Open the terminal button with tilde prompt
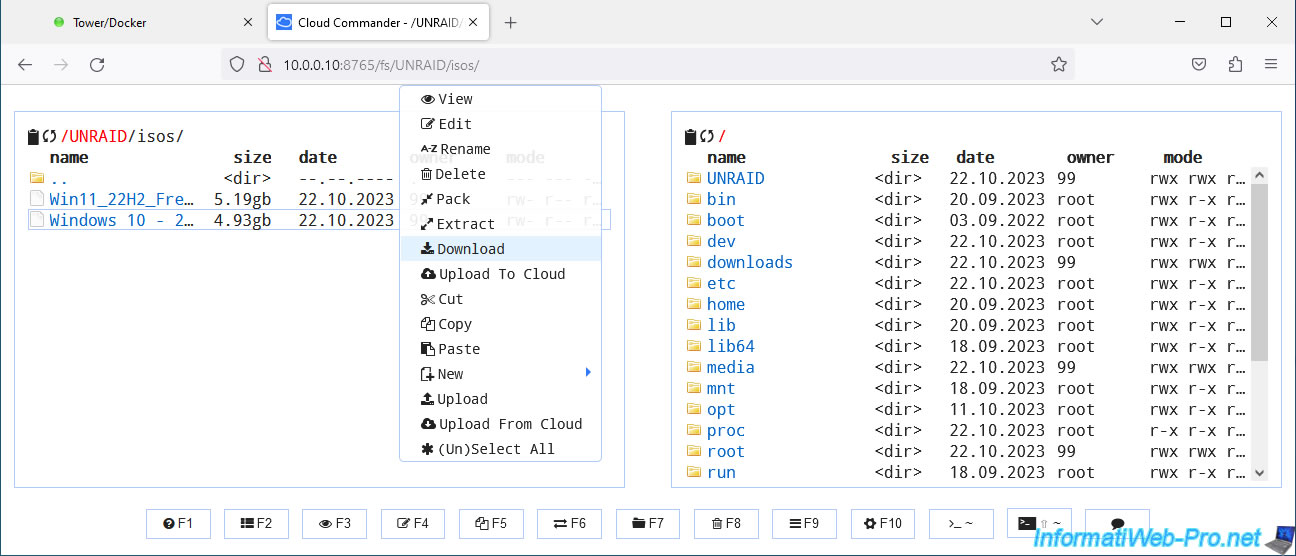The image size is (1296, 556). [961, 523]
